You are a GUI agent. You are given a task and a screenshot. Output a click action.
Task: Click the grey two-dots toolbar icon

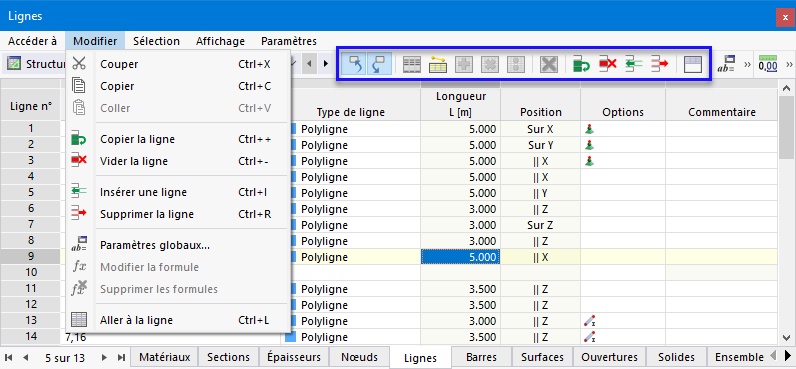tap(516, 64)
